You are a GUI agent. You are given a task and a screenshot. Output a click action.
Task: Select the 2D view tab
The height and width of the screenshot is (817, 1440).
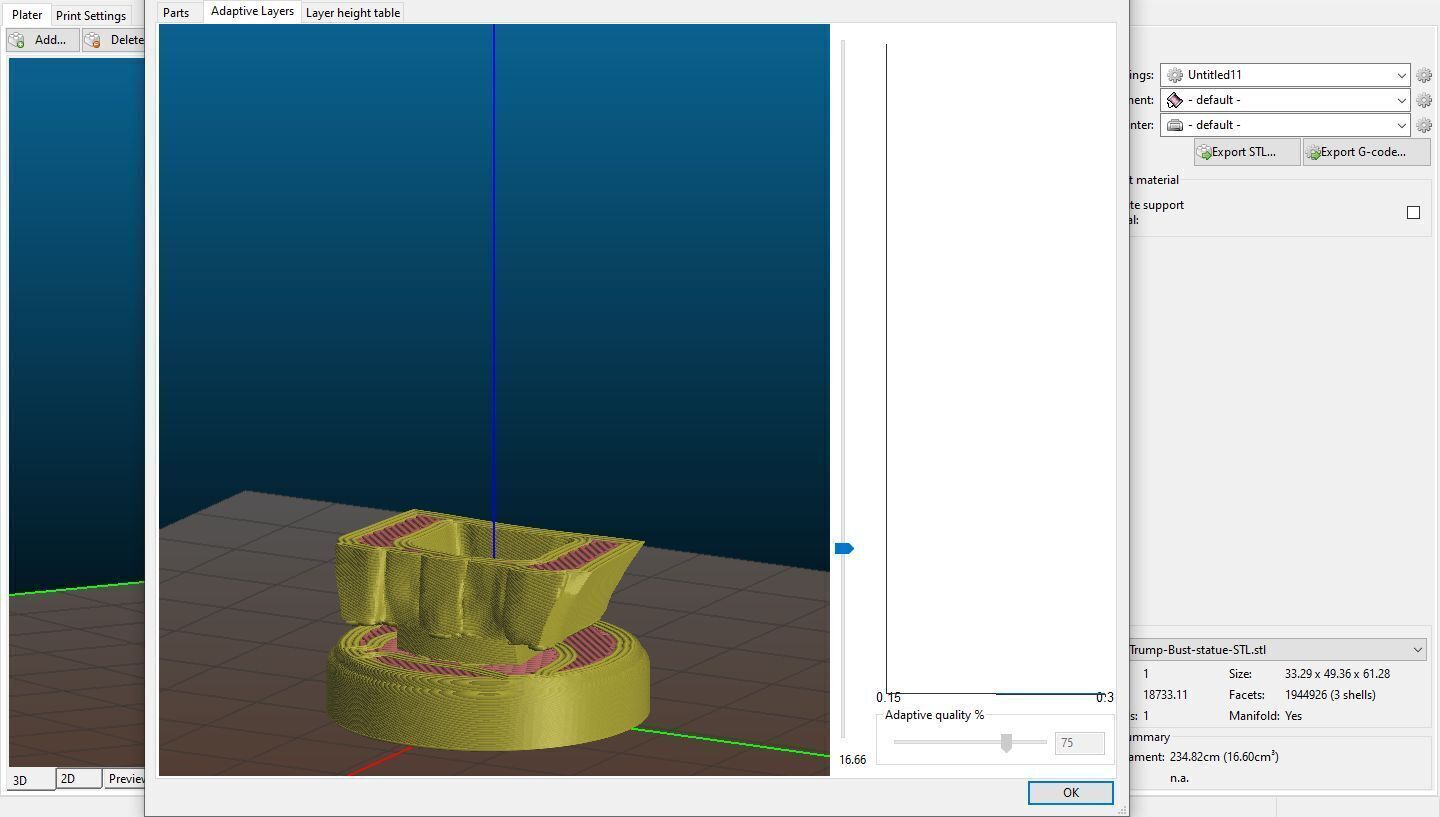[79, 779]
